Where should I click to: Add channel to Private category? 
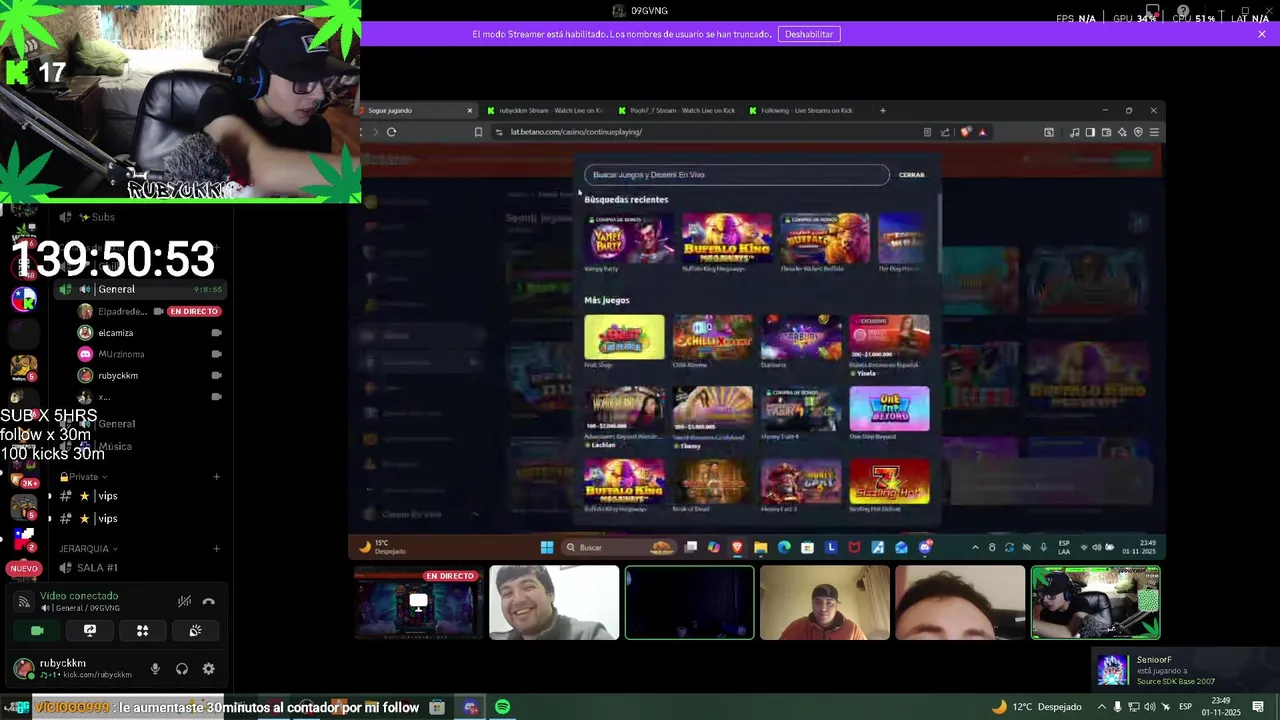[x=216, y=477]
